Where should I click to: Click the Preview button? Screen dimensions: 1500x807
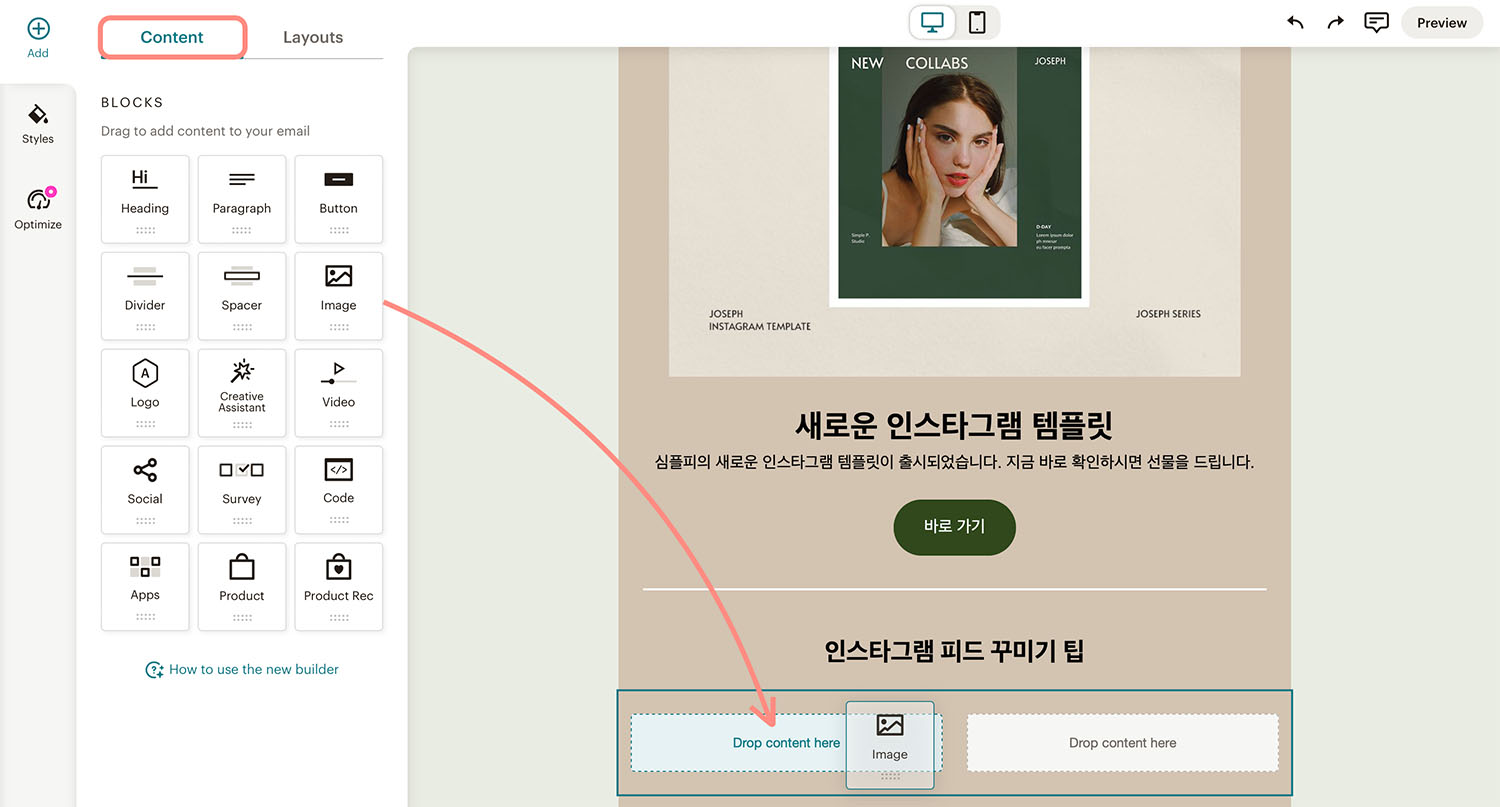pyautogui.click(x=1442, y=23)
